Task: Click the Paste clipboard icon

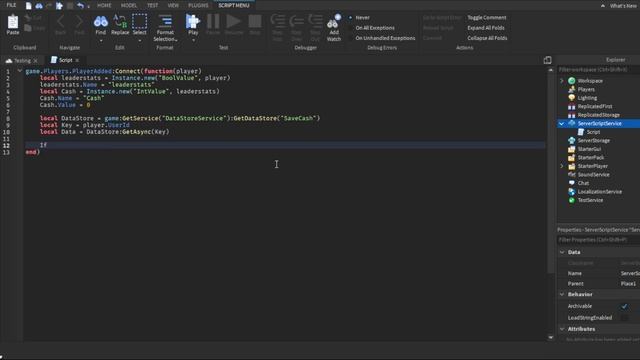Action: coord(13,22)
